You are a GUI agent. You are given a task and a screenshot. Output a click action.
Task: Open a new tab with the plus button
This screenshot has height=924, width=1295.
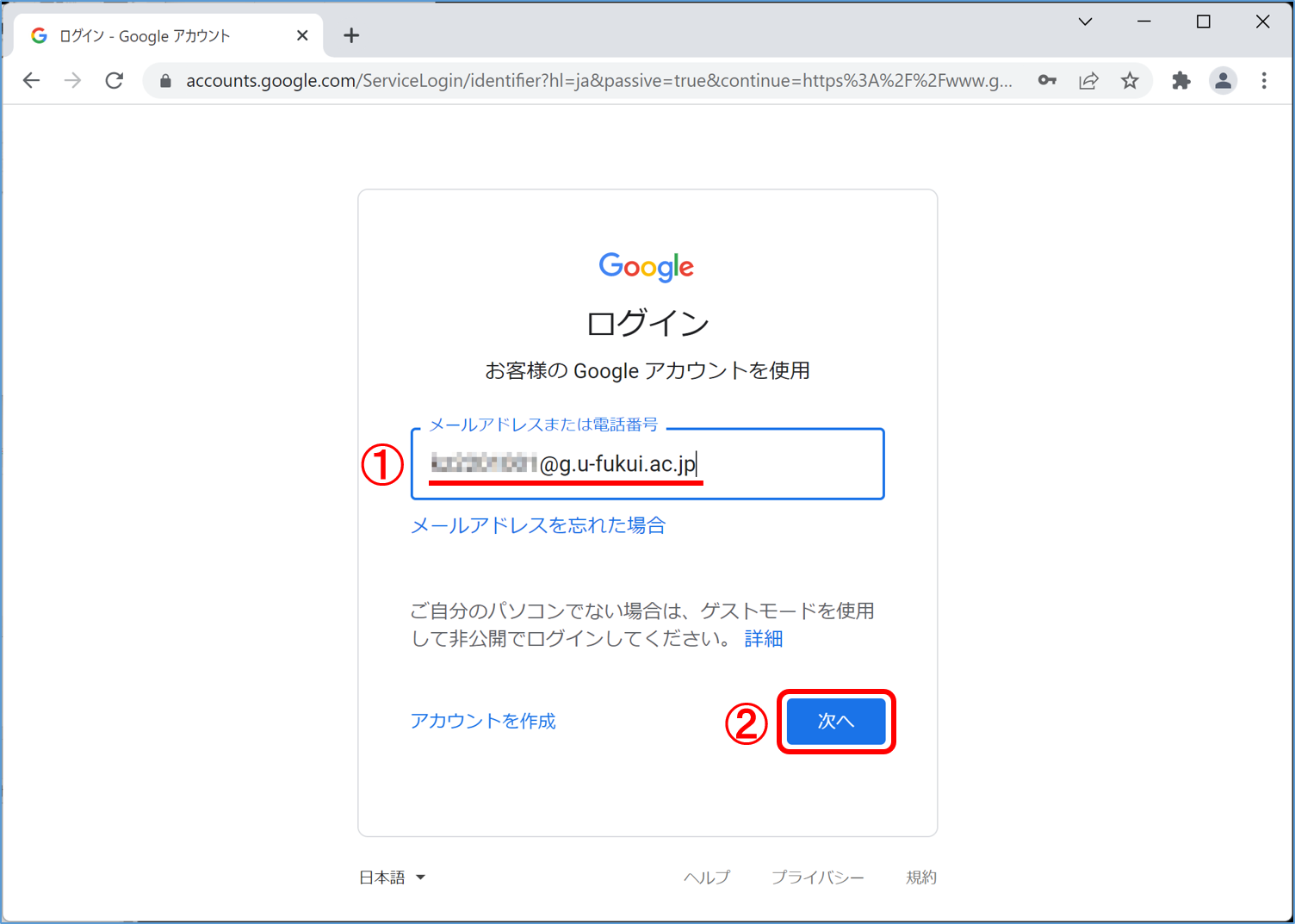(x=351, y=35)
